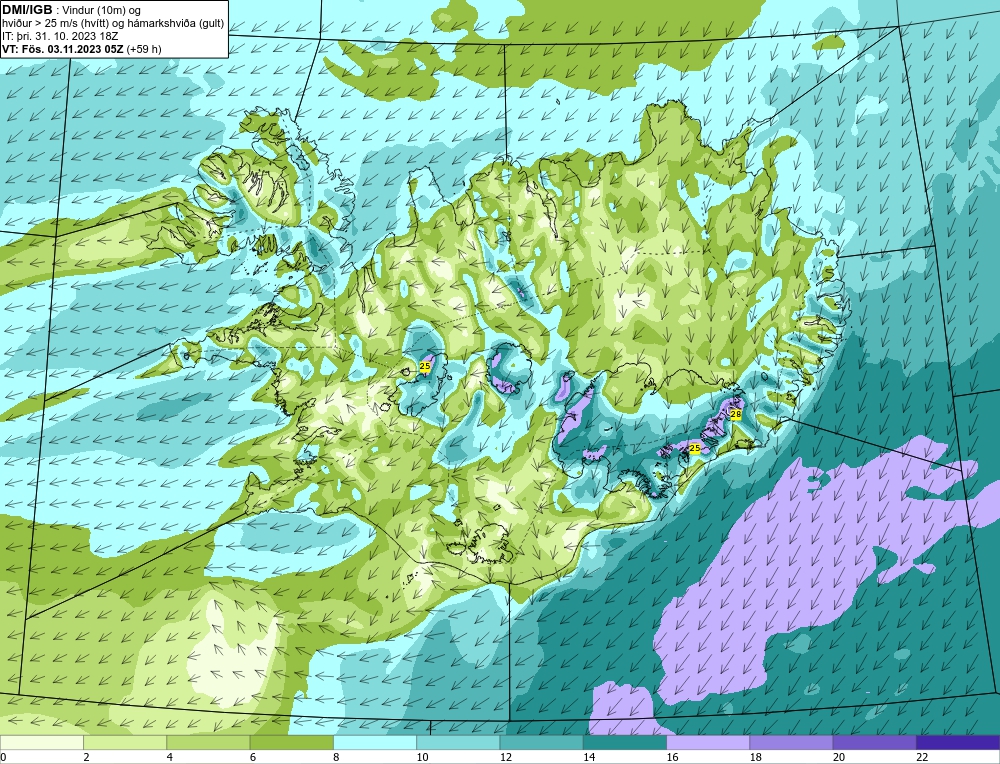Select the light teal 10–12 m/s legend swatch
Screen dimensions: 1000x764
tap(458, 742)
